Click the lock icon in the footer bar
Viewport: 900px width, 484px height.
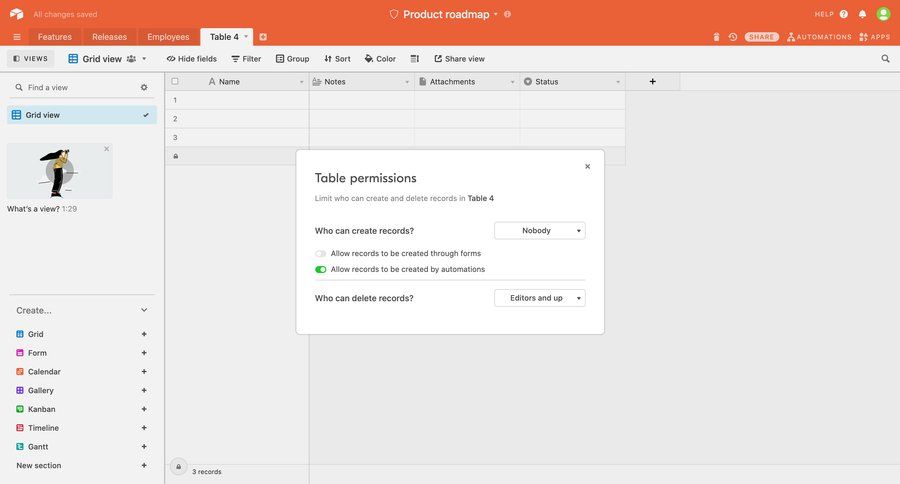coord(179,467)
